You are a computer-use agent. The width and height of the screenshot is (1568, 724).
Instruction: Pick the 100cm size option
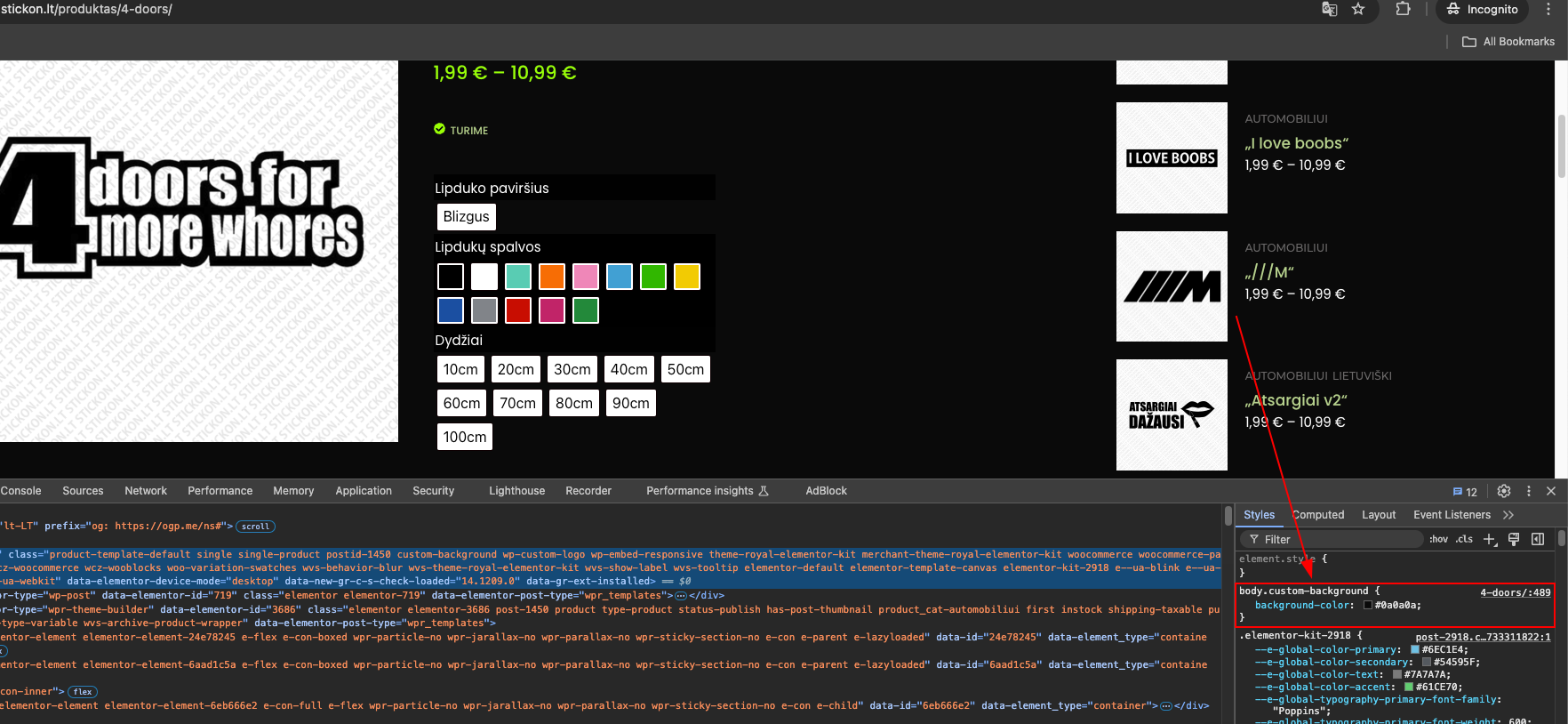pos(465,437)
